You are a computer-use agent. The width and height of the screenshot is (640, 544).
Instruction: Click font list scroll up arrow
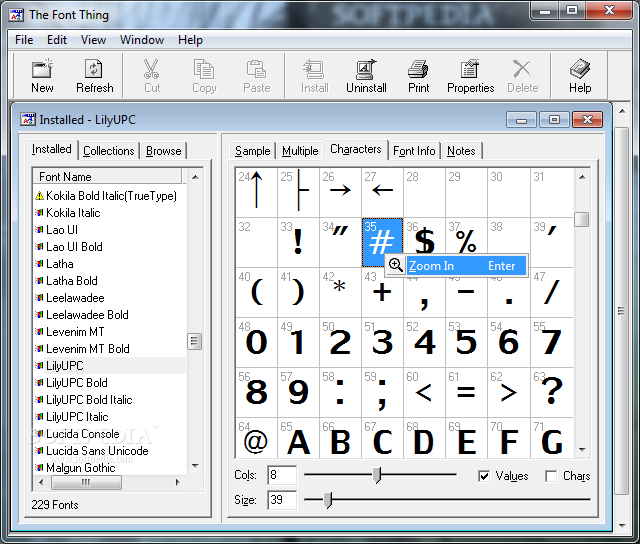pos(195,177)
